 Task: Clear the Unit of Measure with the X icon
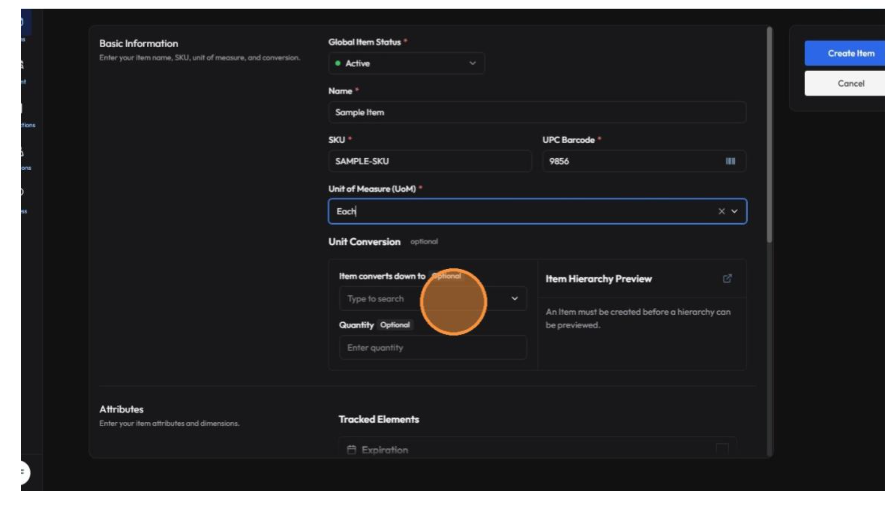(721, 211)
